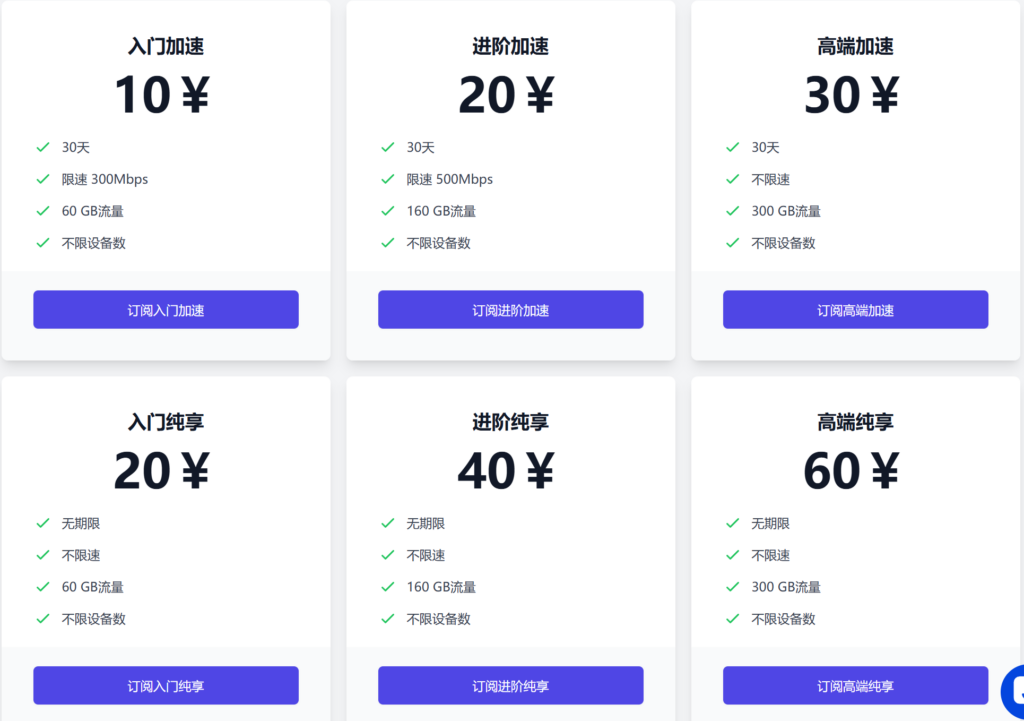Click the 30 ¥ price text
The height and width of the screenshot is (721, 1024).
coord(851,96)
